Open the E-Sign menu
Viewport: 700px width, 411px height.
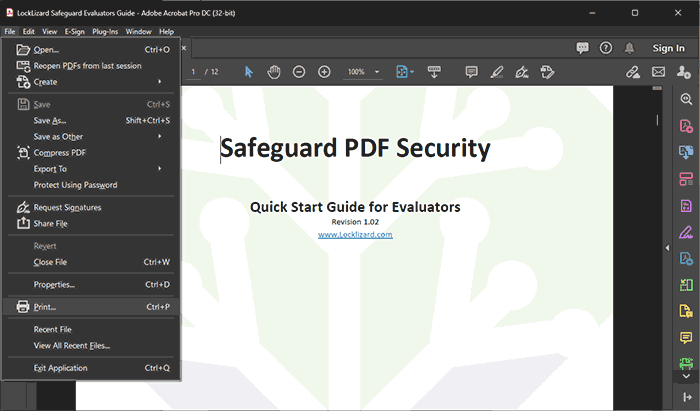click(x=74, y=32)
